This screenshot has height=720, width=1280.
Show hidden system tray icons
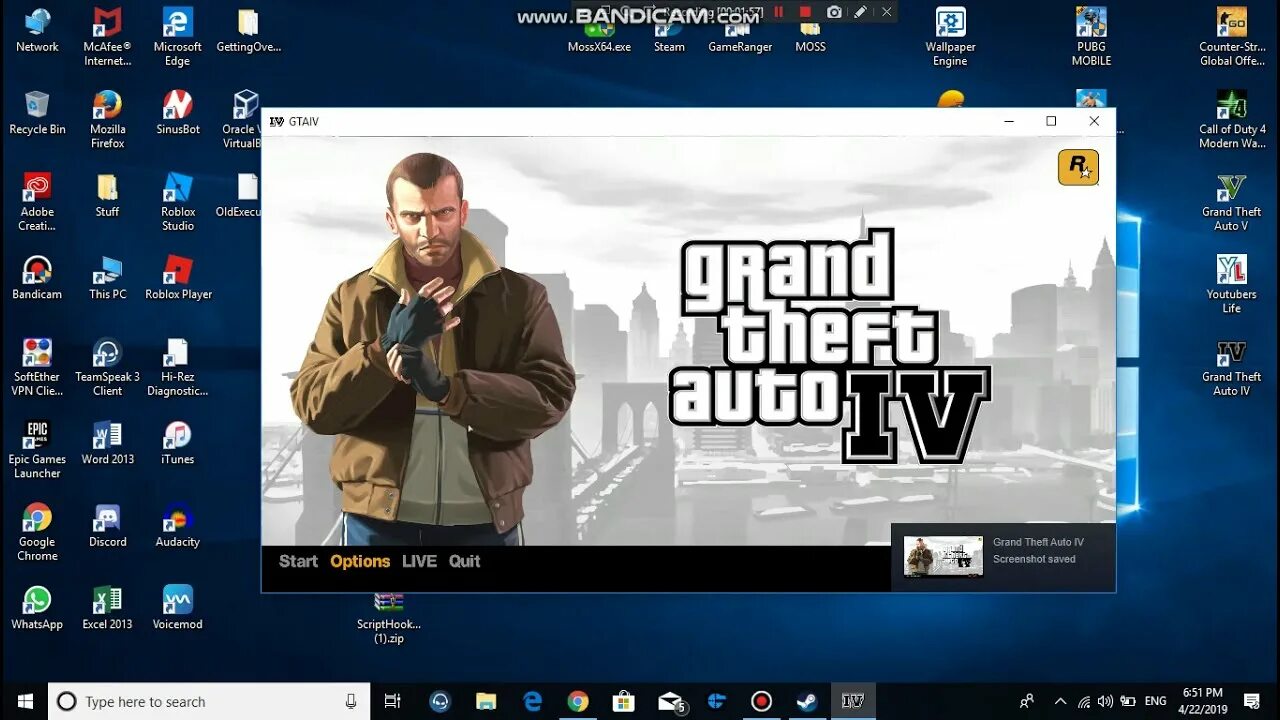pyautogui.click(x=1060, y=701)
